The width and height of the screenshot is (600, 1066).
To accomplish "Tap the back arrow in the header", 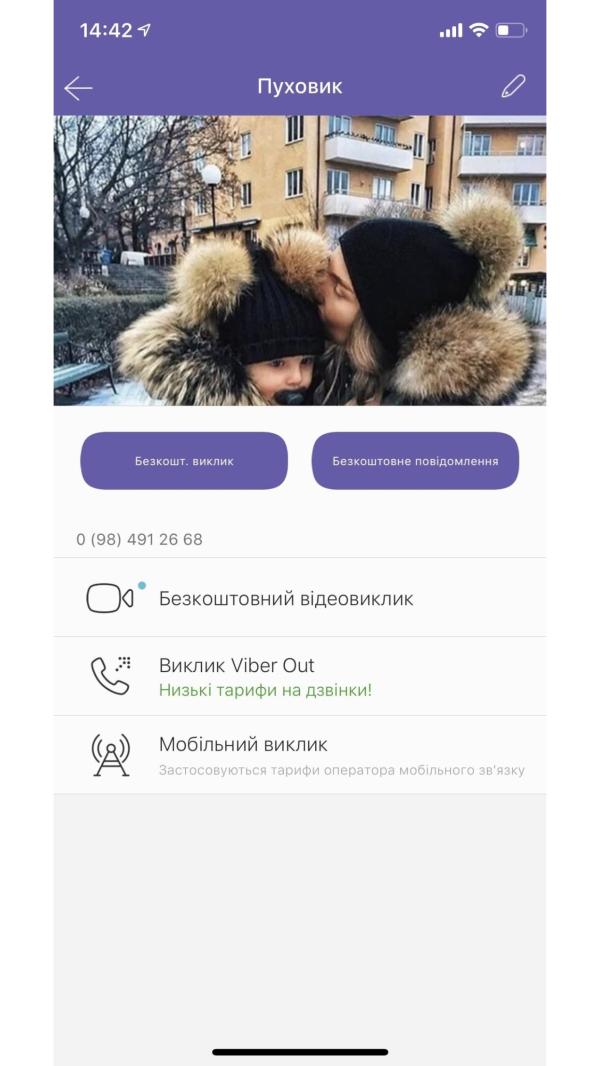I will point(78,88).
